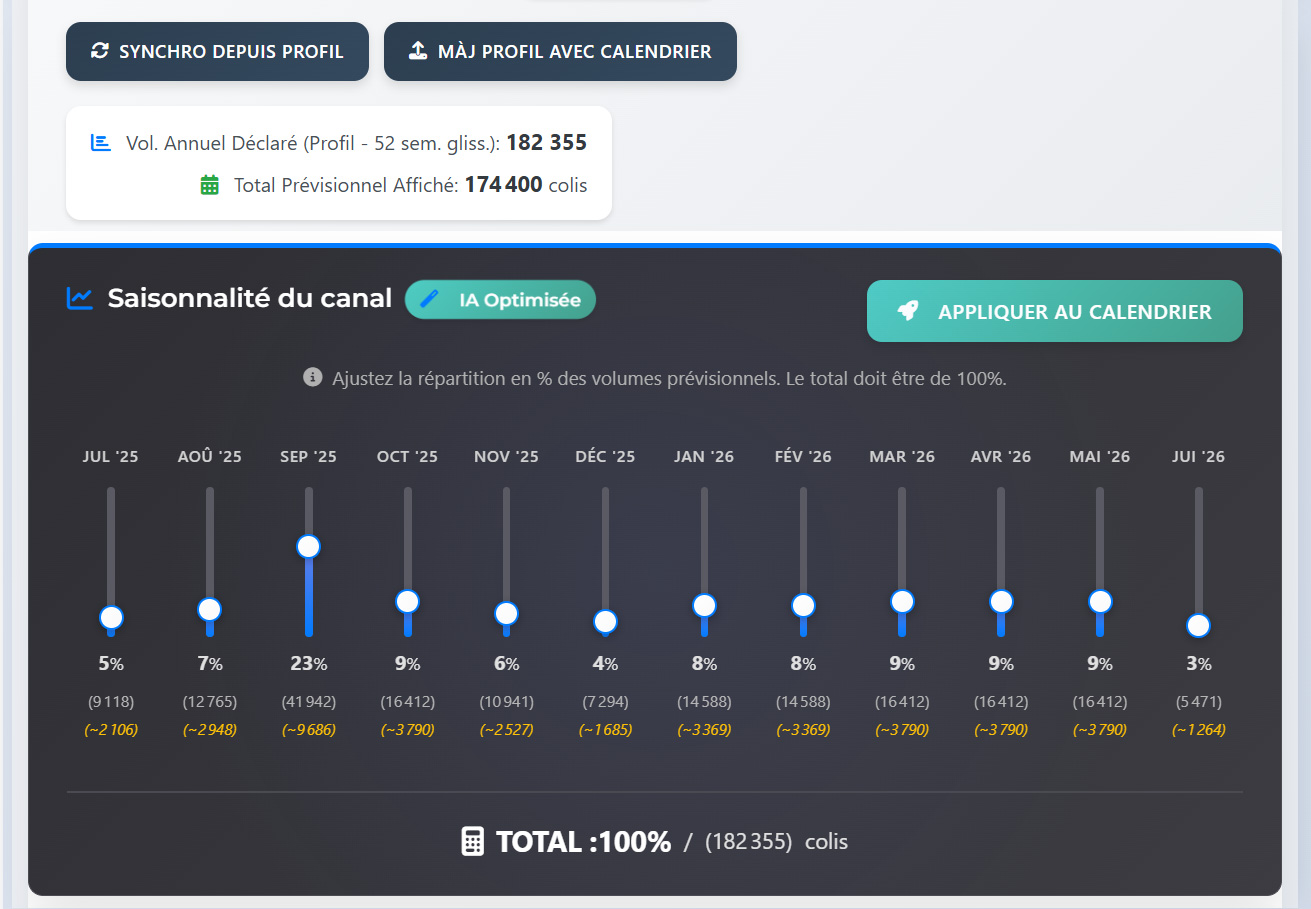Click the upper track of the JUI '26 slider
The width and height of the screenshot is (1311, 909).
[1198, 550]
